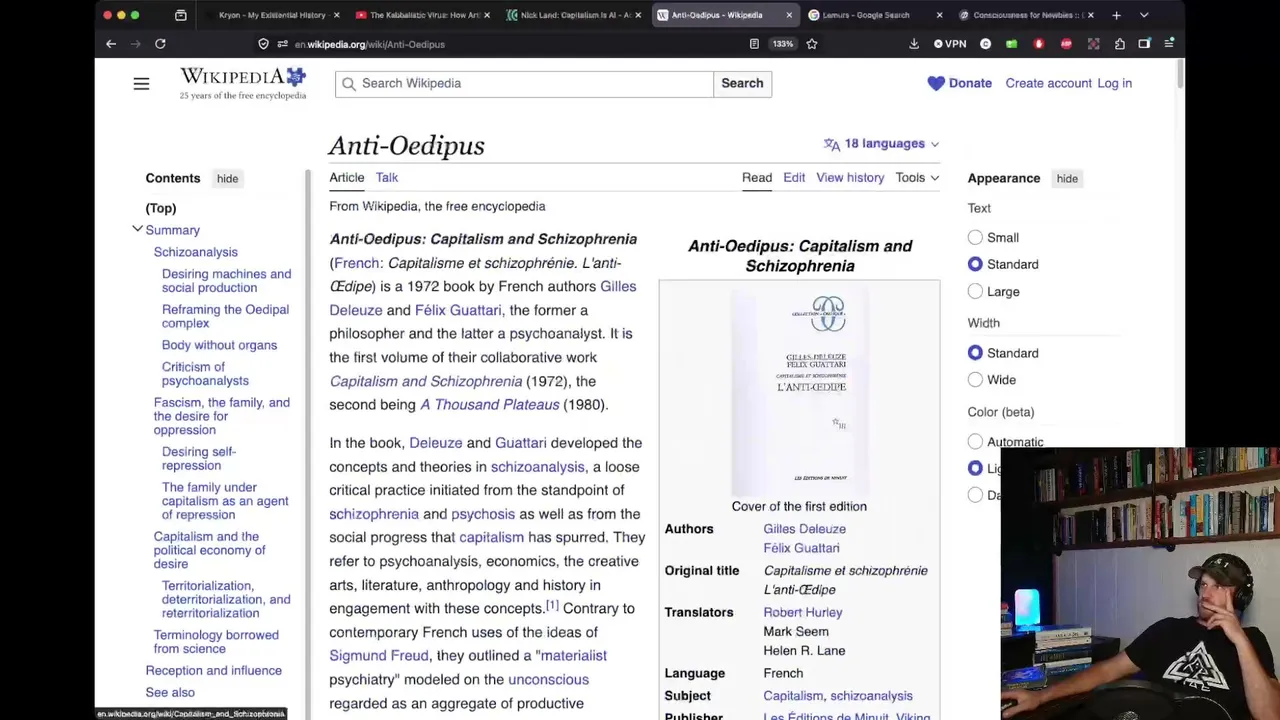Close the Lemurs Google Search tab
Viewport: 1280px width, 720px height.
click(x=939, y=15)
